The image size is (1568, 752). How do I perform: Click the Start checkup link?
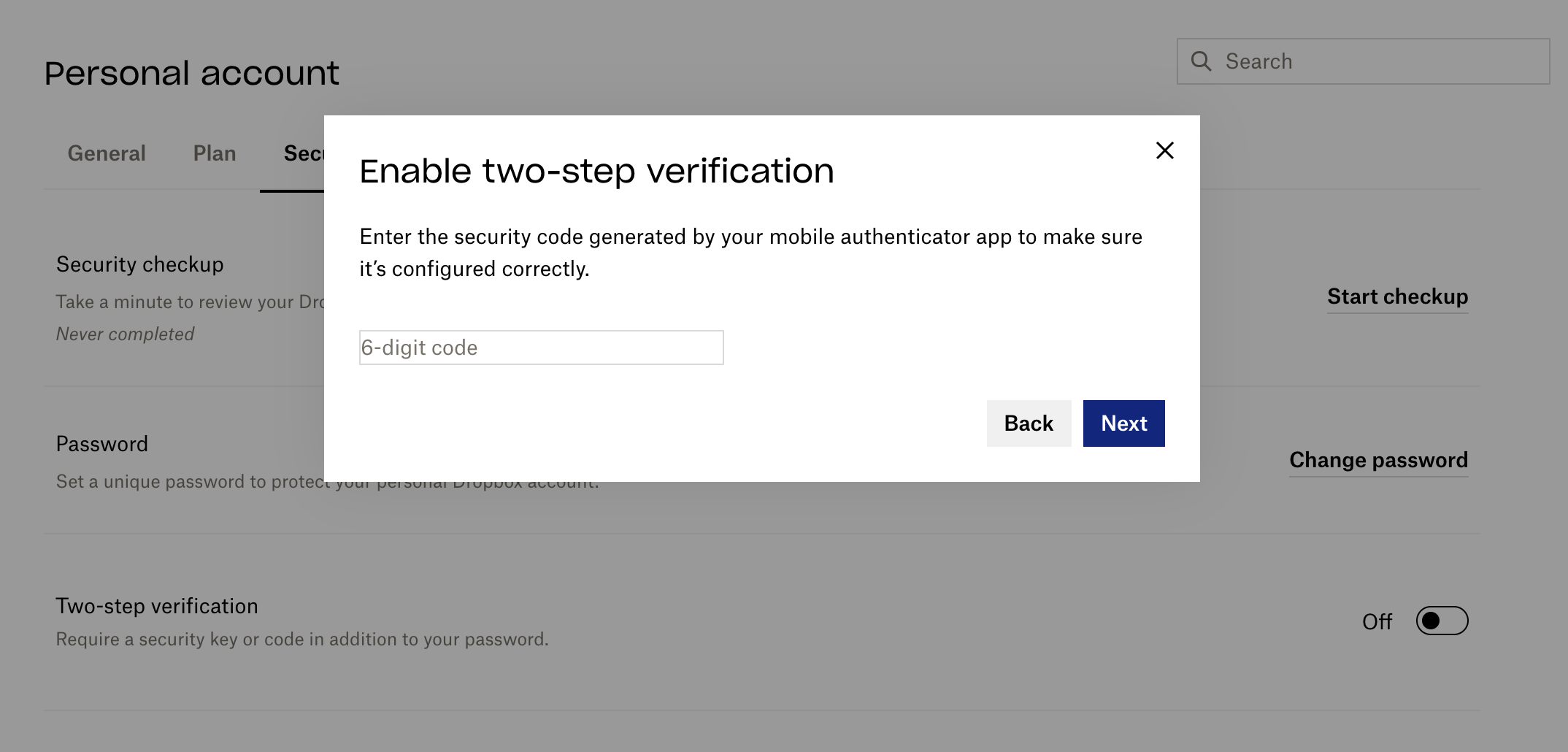pyautogui.click(x=1397, y=296)
